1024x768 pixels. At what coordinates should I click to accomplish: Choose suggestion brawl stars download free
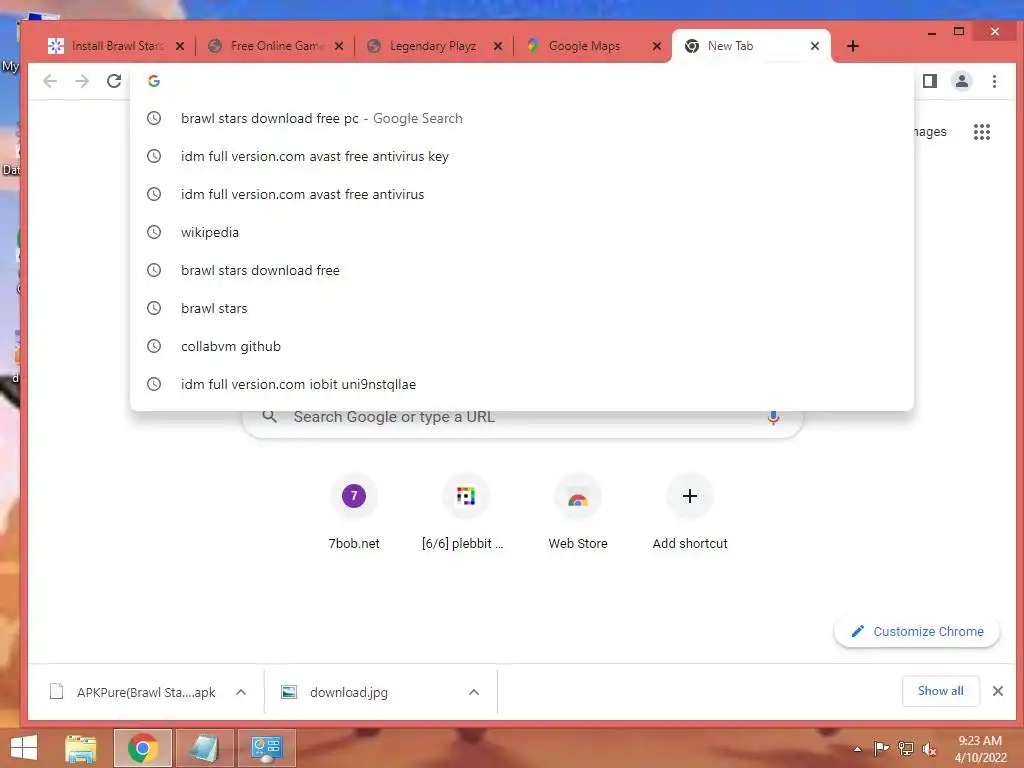[x=522, y=270]
